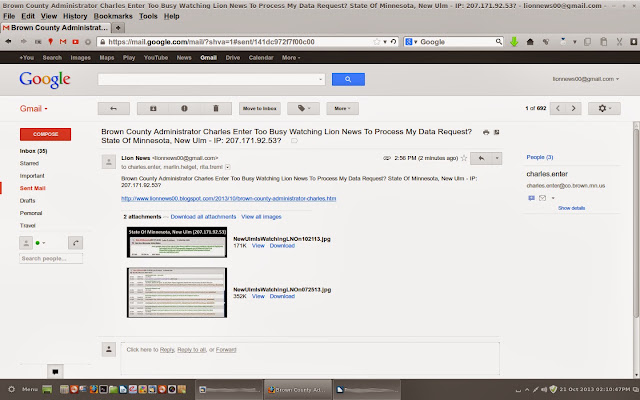Click Show details in People panel
Image resolution: width=640 pixels, height=400 pixels.
[x=571, y=208]
